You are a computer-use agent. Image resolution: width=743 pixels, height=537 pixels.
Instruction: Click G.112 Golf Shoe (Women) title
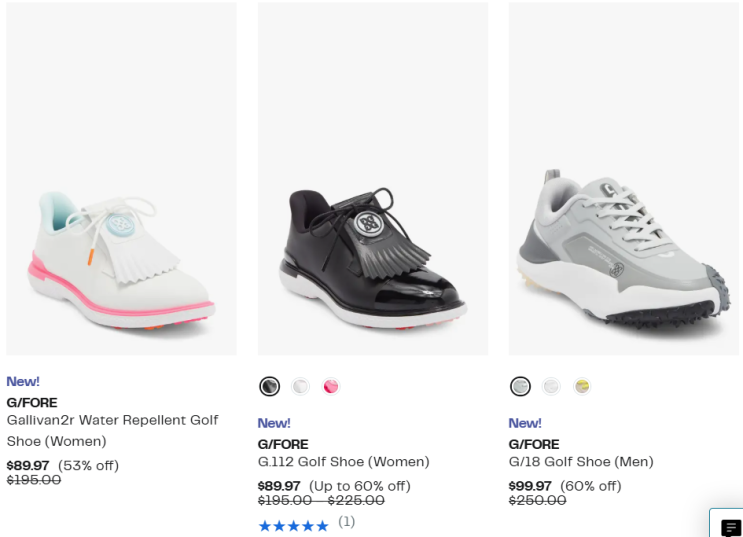tap(343, 462)
